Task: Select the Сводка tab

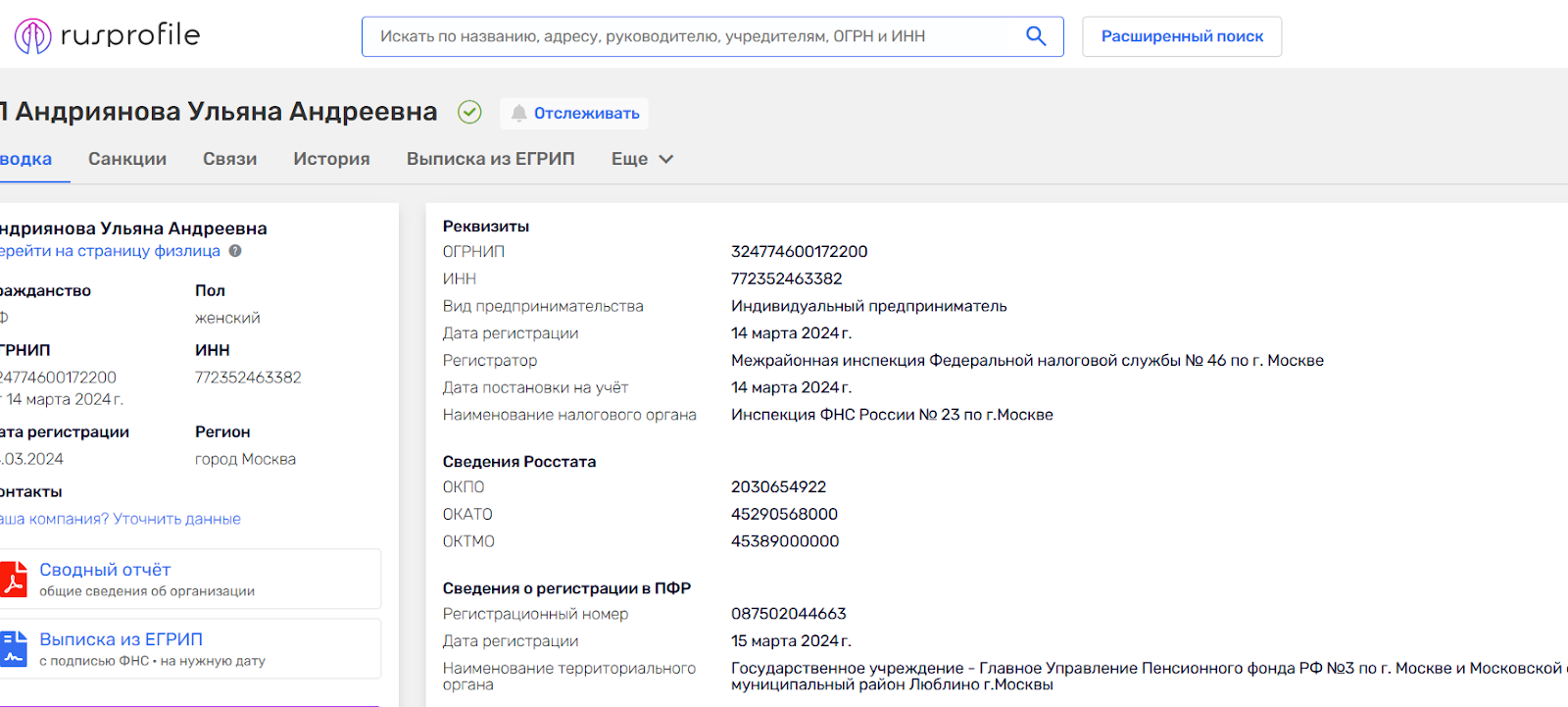Action: click(x=26, y=159)
